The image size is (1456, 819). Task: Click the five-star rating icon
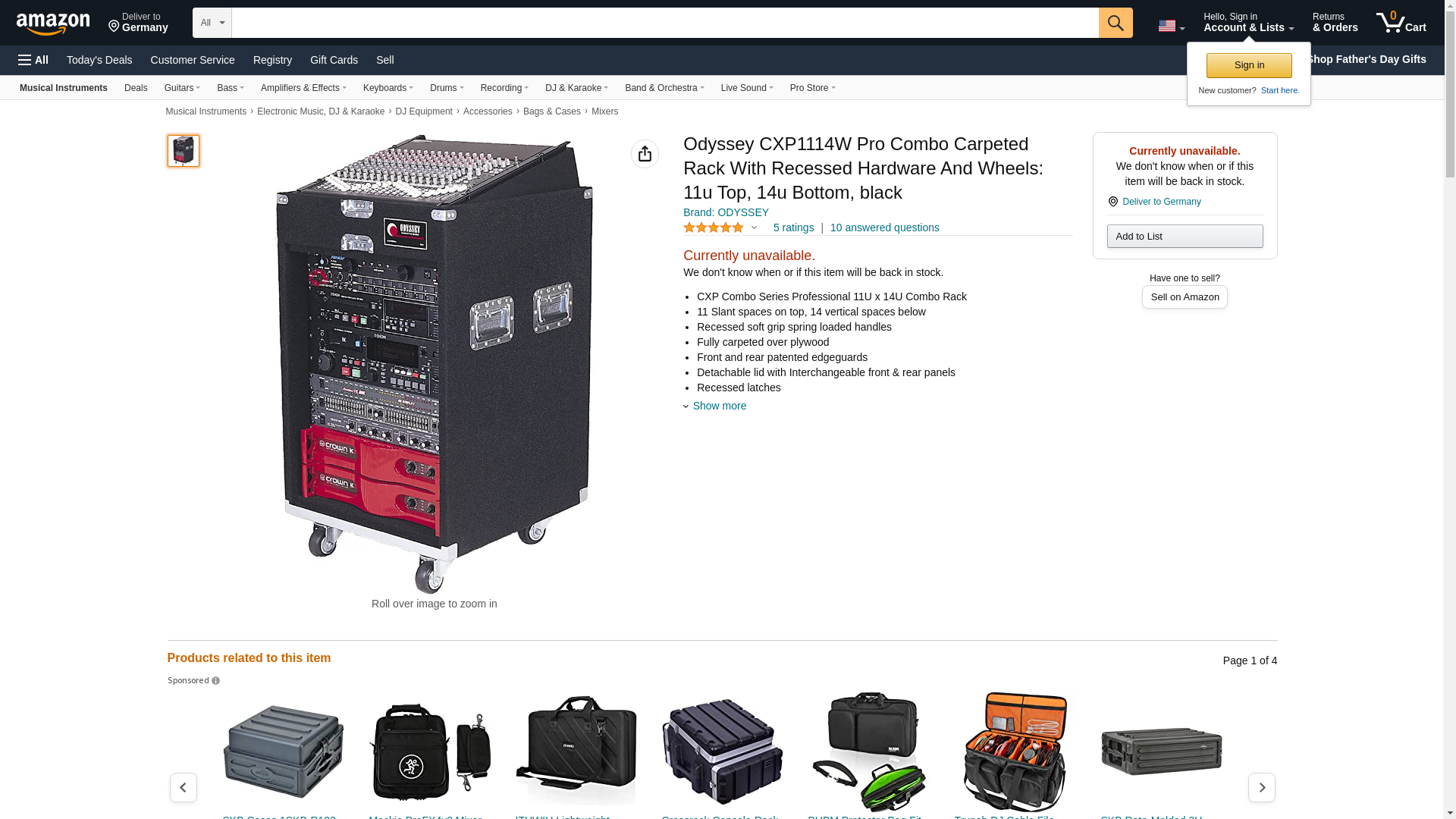tap(713, 227)
